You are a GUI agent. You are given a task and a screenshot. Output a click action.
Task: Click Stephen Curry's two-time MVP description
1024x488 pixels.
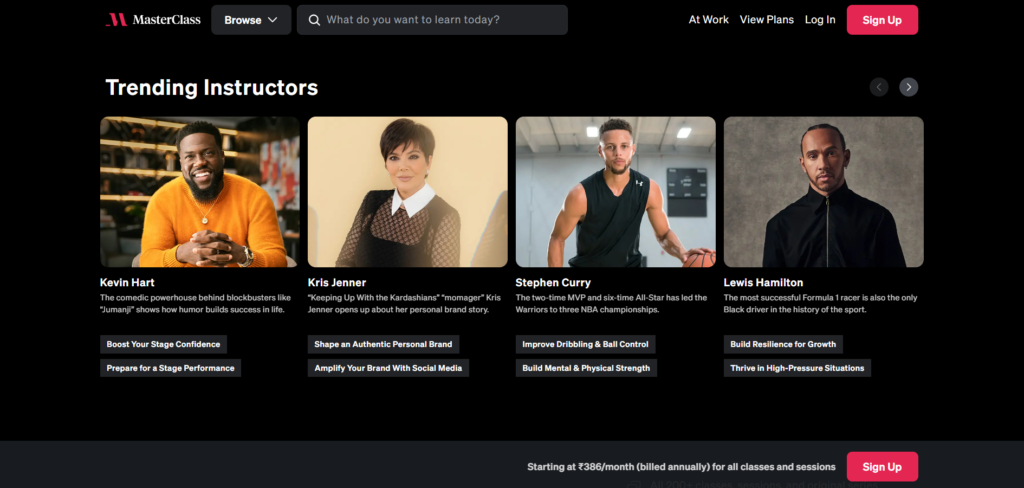[611, 303]
